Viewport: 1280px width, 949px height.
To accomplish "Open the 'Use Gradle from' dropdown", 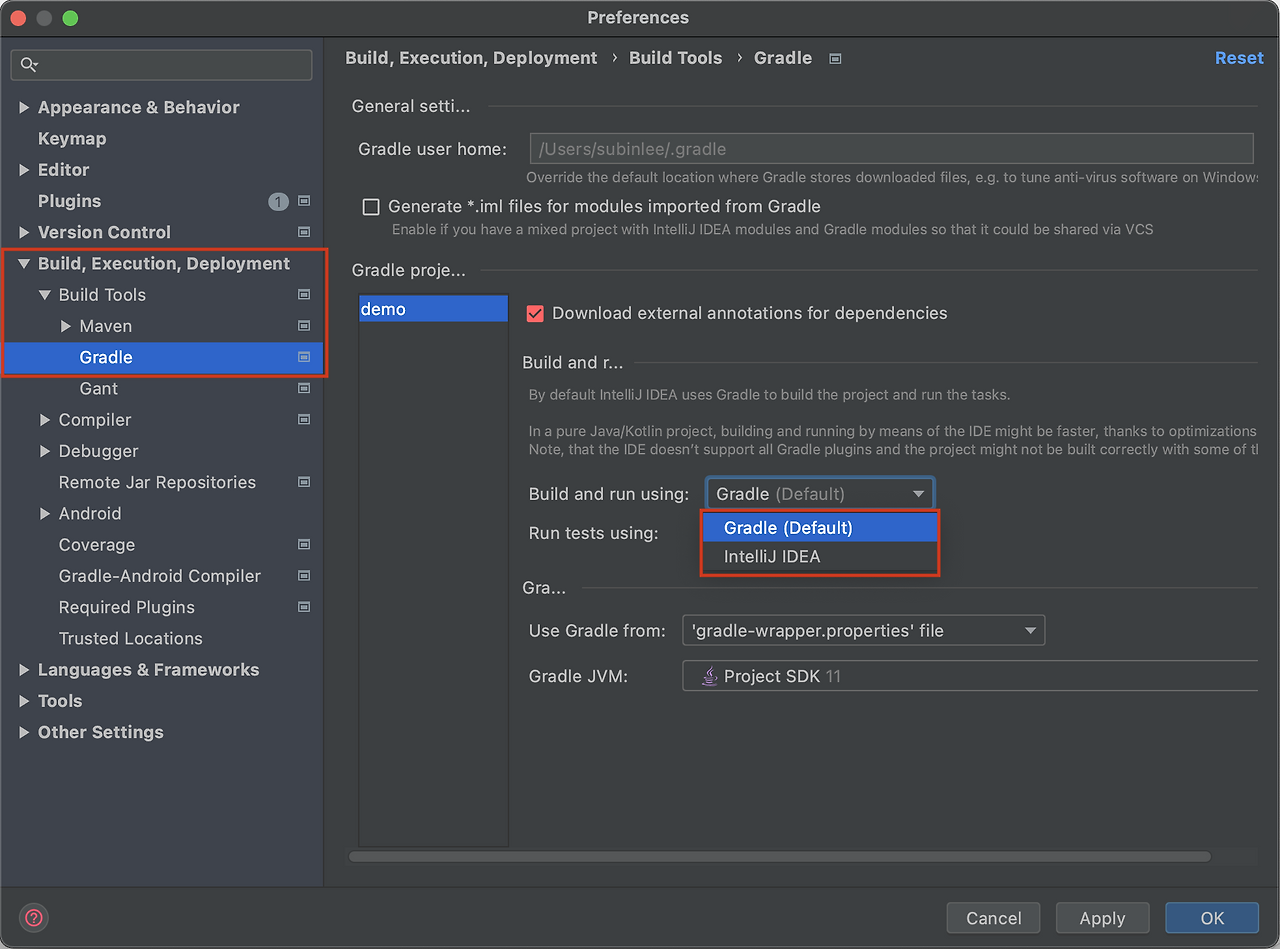I will [1030, 630].
